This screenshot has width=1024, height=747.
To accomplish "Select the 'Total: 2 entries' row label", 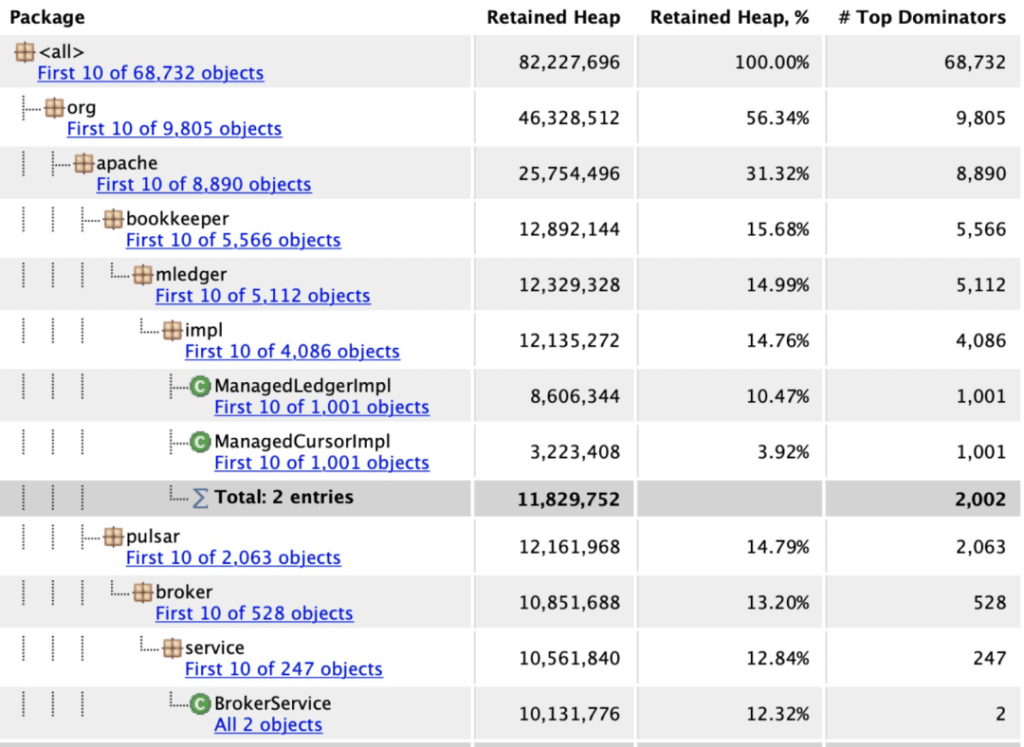I will 284,497.
